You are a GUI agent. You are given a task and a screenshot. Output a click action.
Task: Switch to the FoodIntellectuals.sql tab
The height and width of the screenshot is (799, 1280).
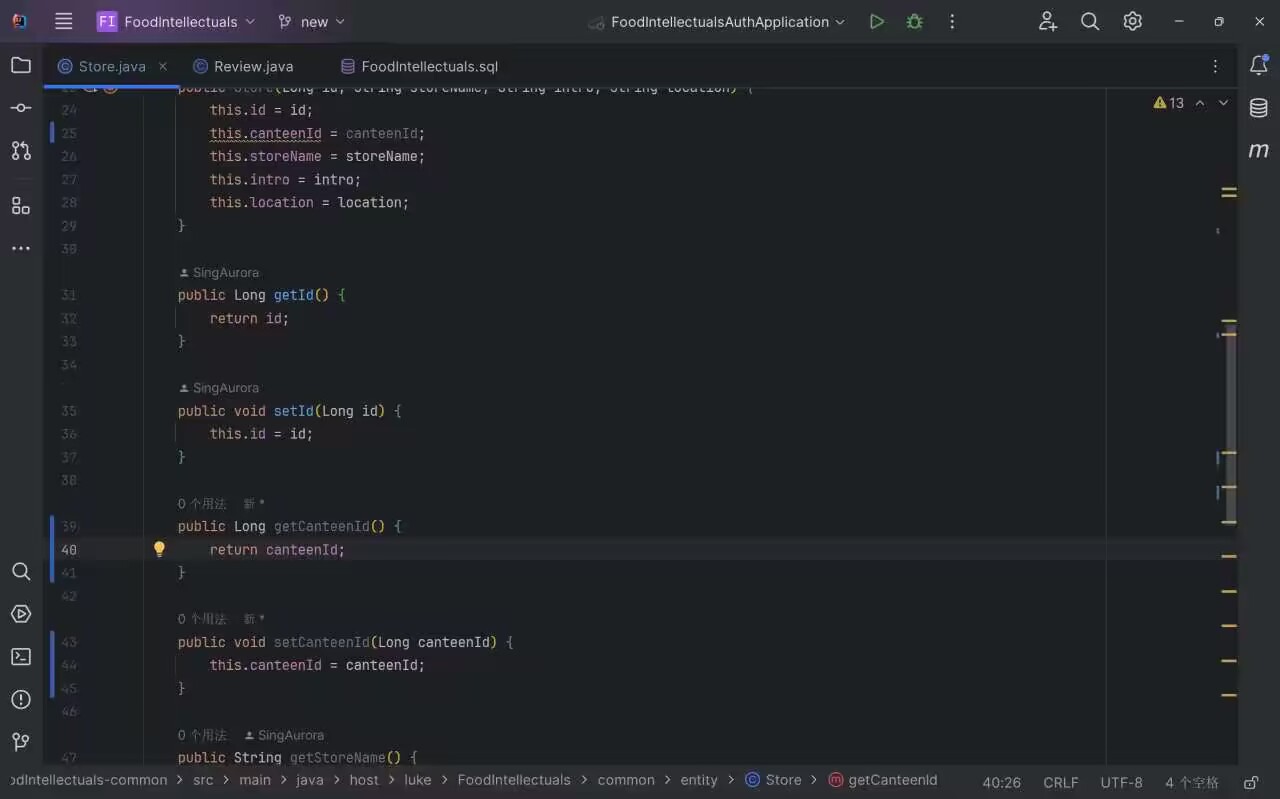419,66
